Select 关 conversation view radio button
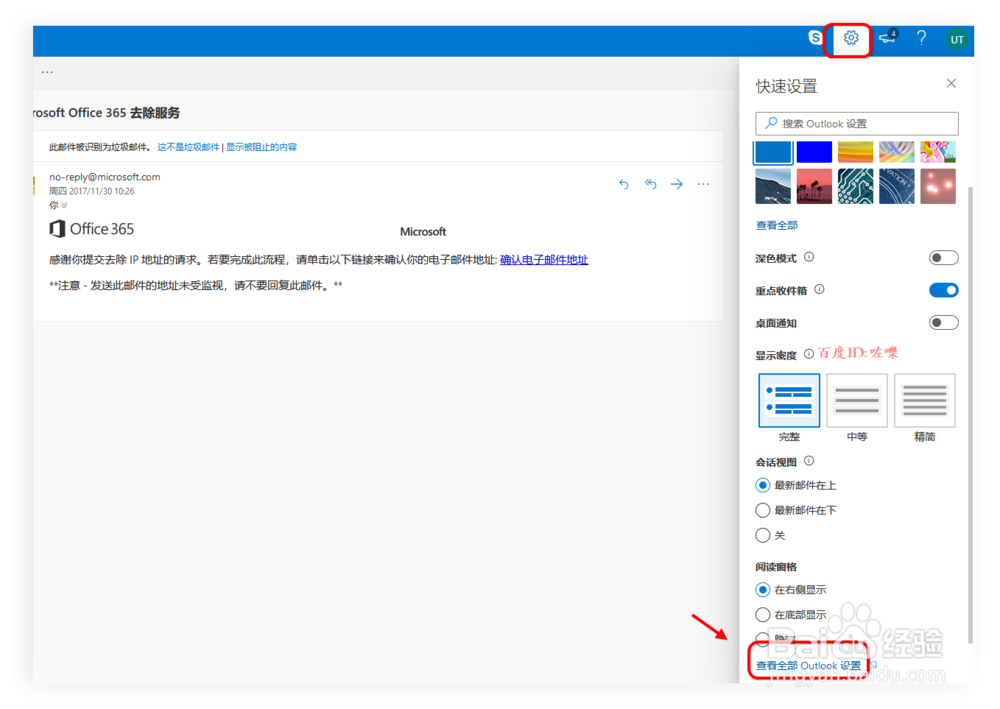This screenshot has height=709, width=1000. [762, 536]
